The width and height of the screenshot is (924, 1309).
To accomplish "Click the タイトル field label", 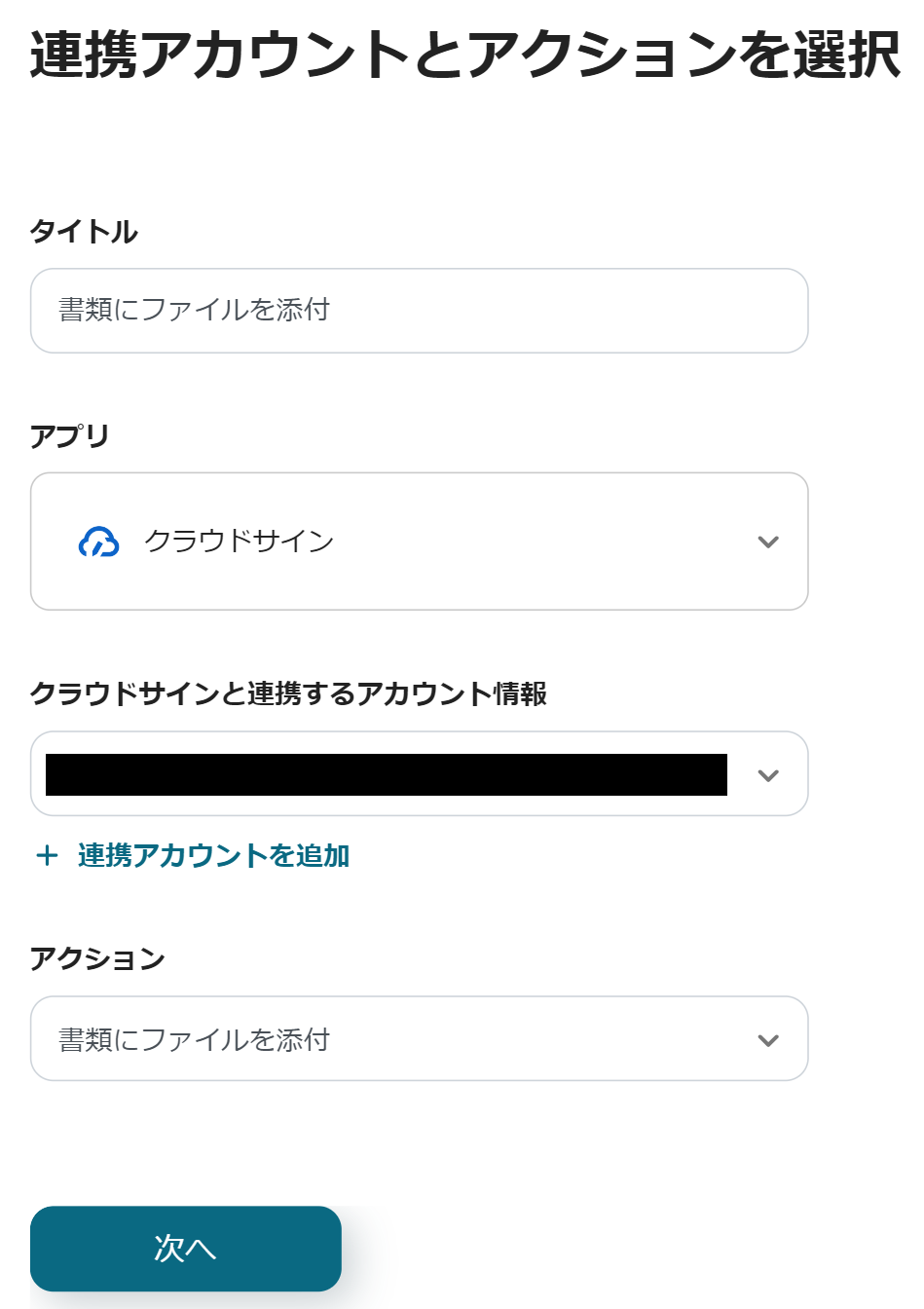I will (x=84, y=232).
